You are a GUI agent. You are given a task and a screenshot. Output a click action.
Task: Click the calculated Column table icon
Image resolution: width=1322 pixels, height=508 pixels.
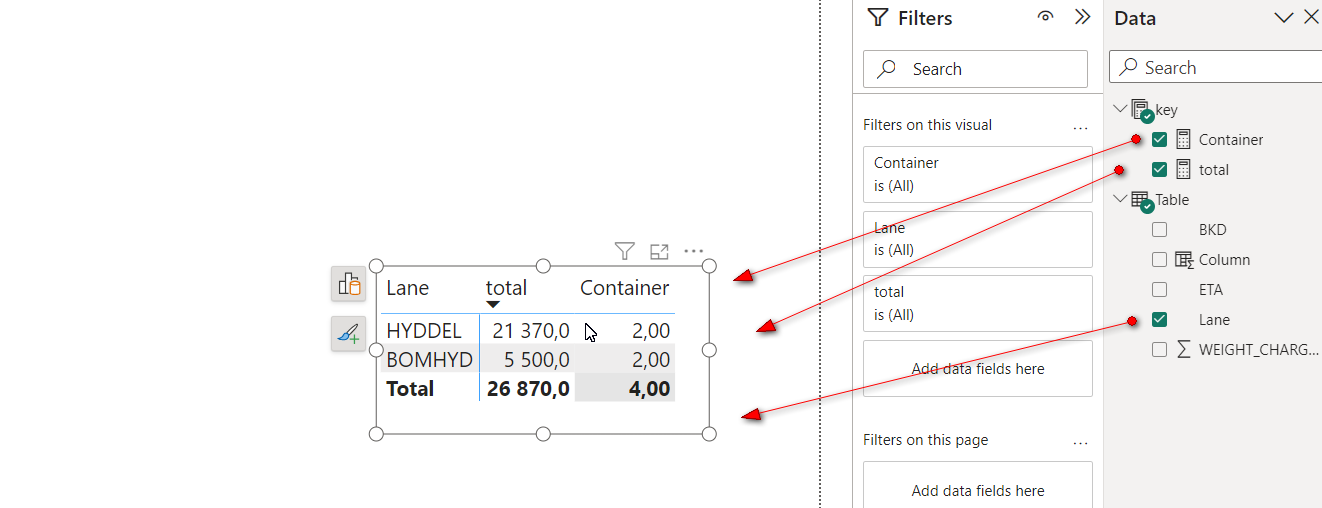pos(1184,259)
